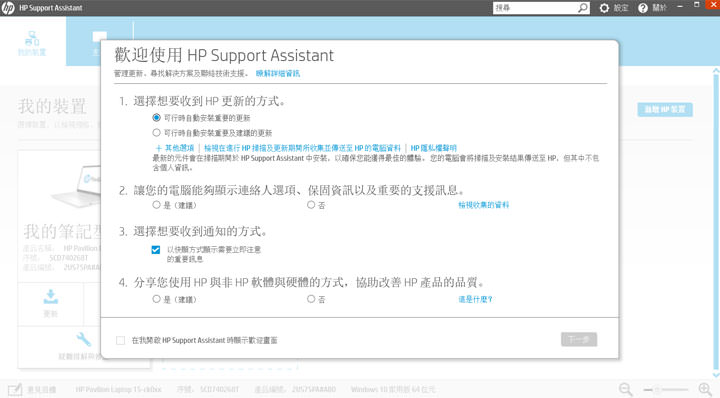Toggle the quick notification display checkbox
The image size is (720, 398).
(156, 250)
